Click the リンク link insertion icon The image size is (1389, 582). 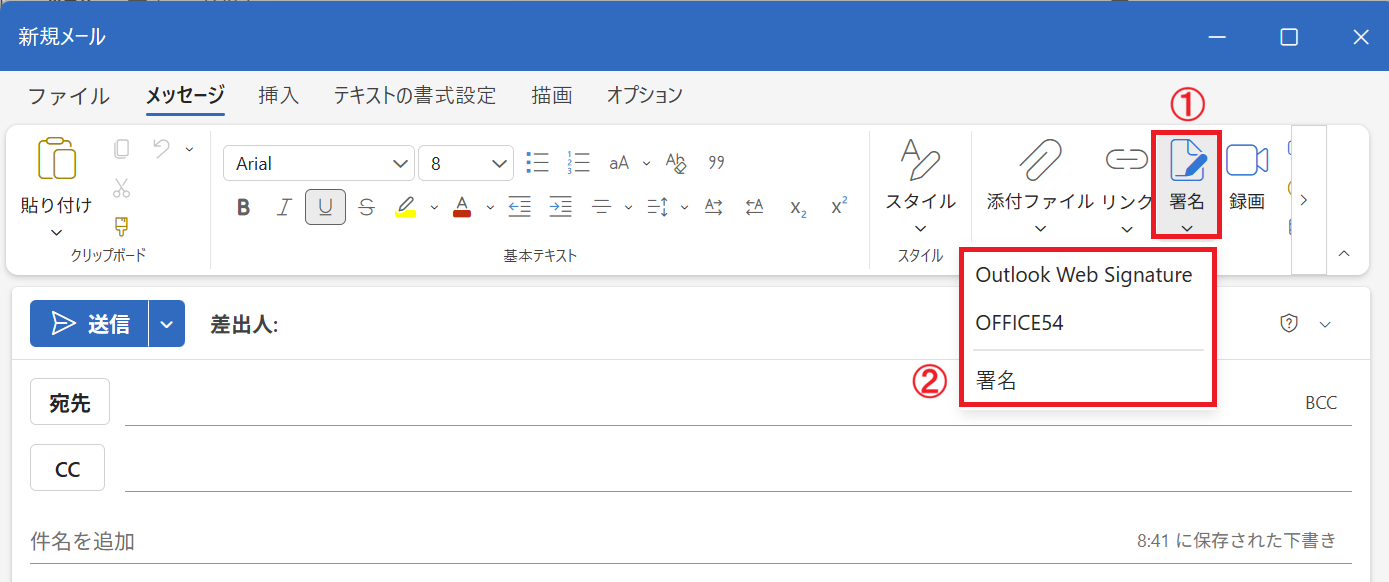1126,160
